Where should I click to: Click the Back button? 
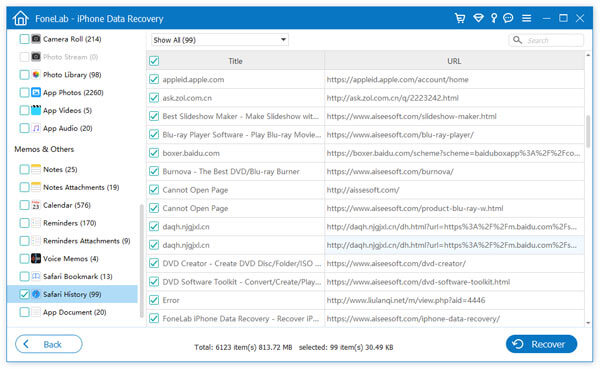49,344
